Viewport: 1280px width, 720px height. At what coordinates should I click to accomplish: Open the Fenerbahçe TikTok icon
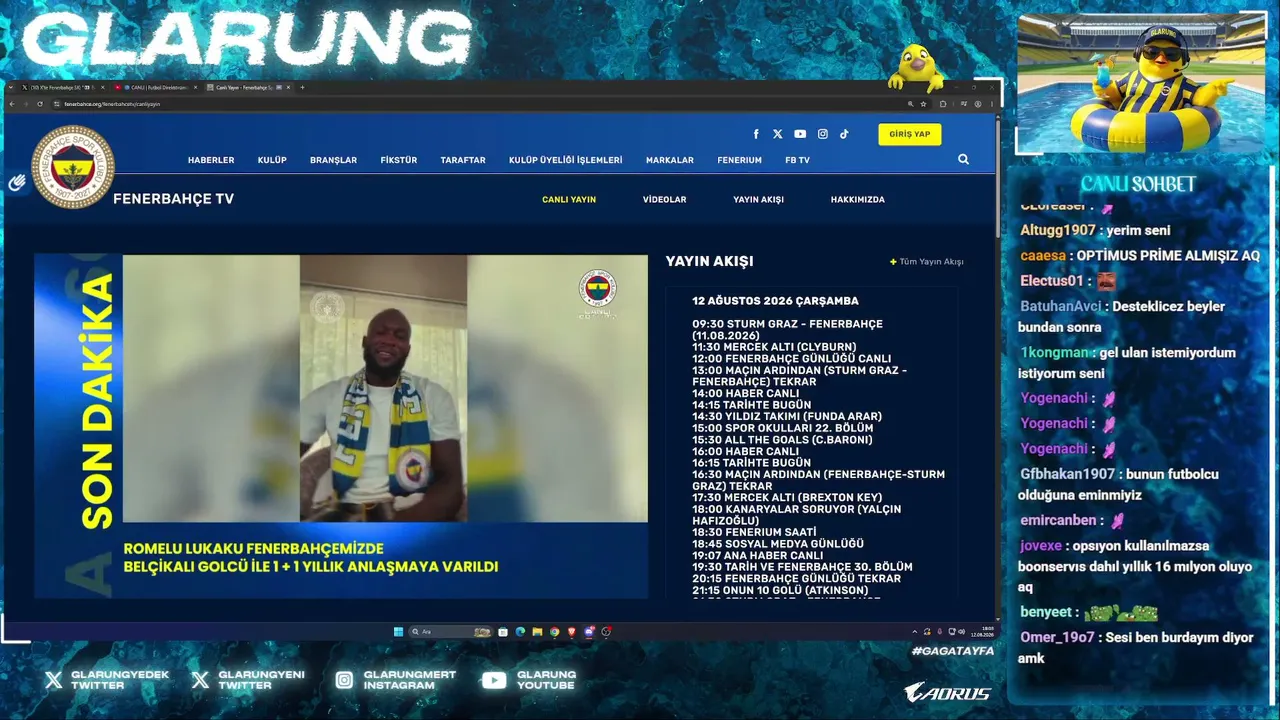tap(844, 134)
